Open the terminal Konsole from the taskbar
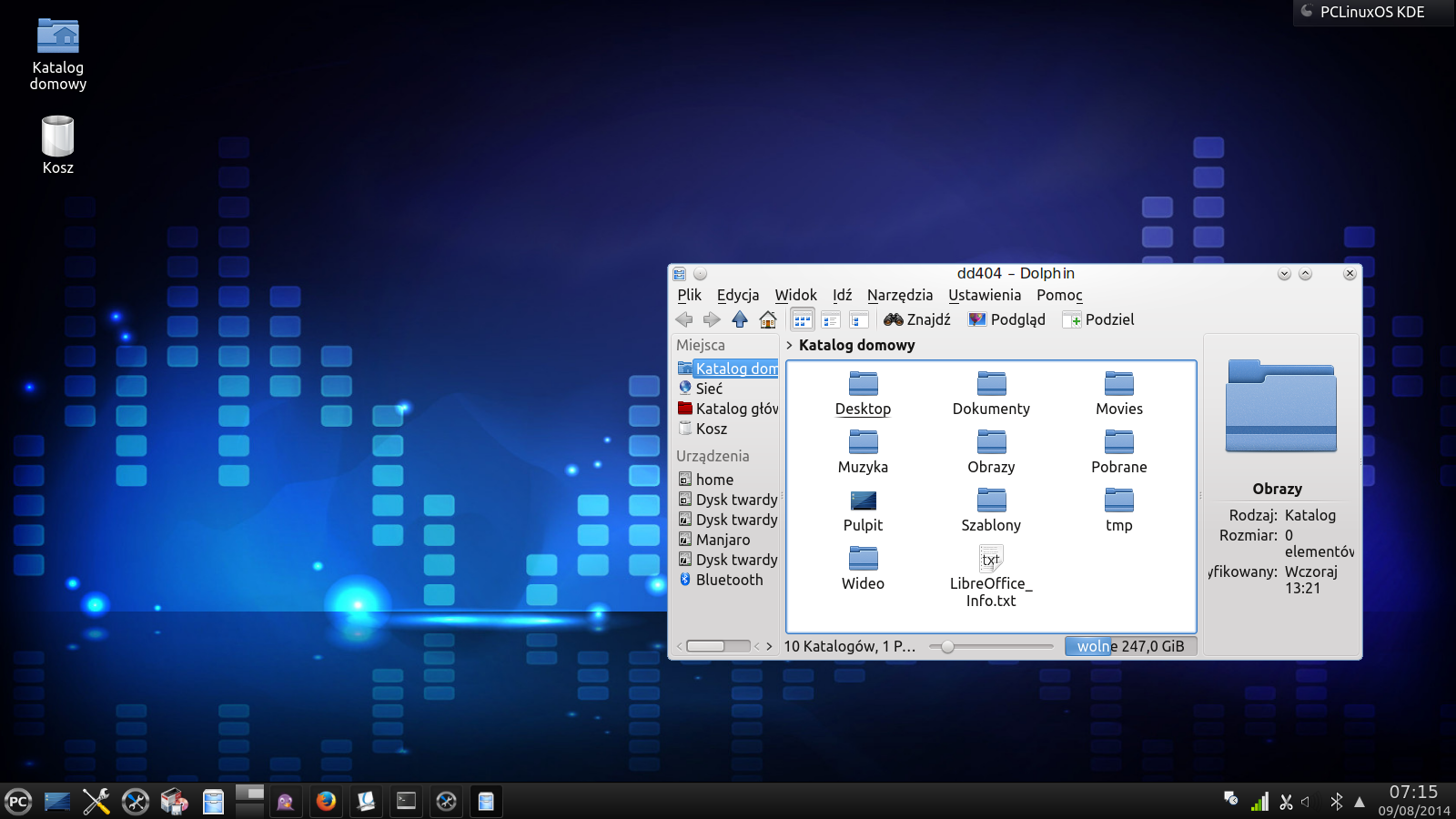Screen dimensions: 1456x819 tap(406, 801)
